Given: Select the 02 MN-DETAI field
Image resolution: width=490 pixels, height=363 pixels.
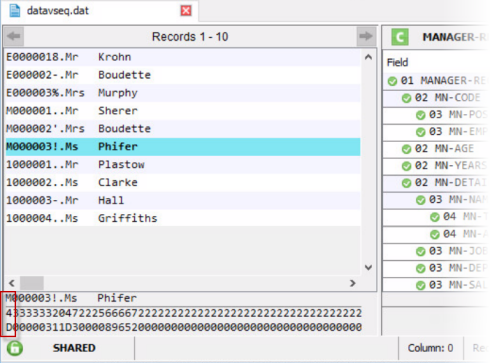Looking at the screenshot, I should click(x=437, y=183).
